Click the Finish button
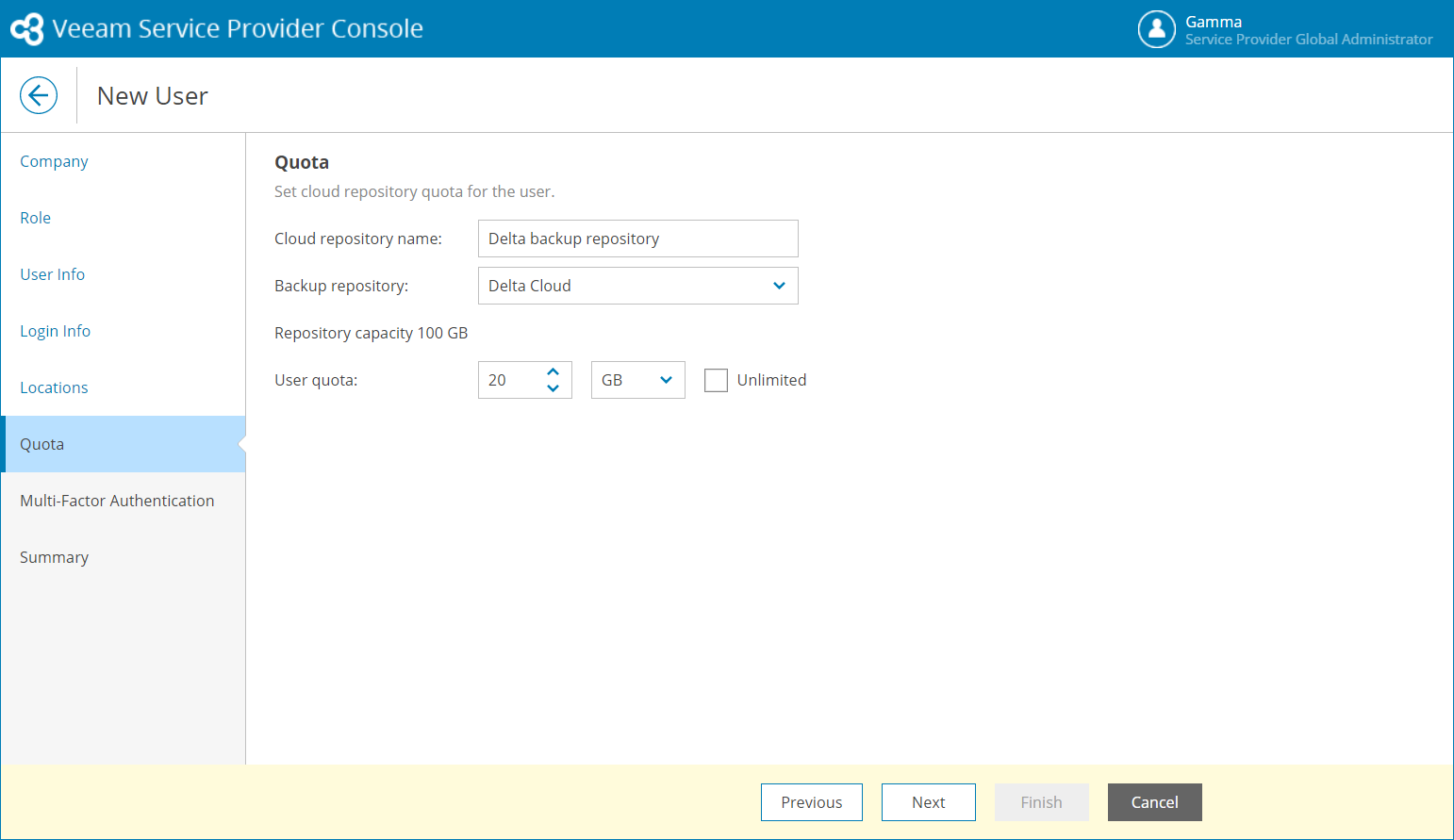1454x840 pixels. (1042, 802)
